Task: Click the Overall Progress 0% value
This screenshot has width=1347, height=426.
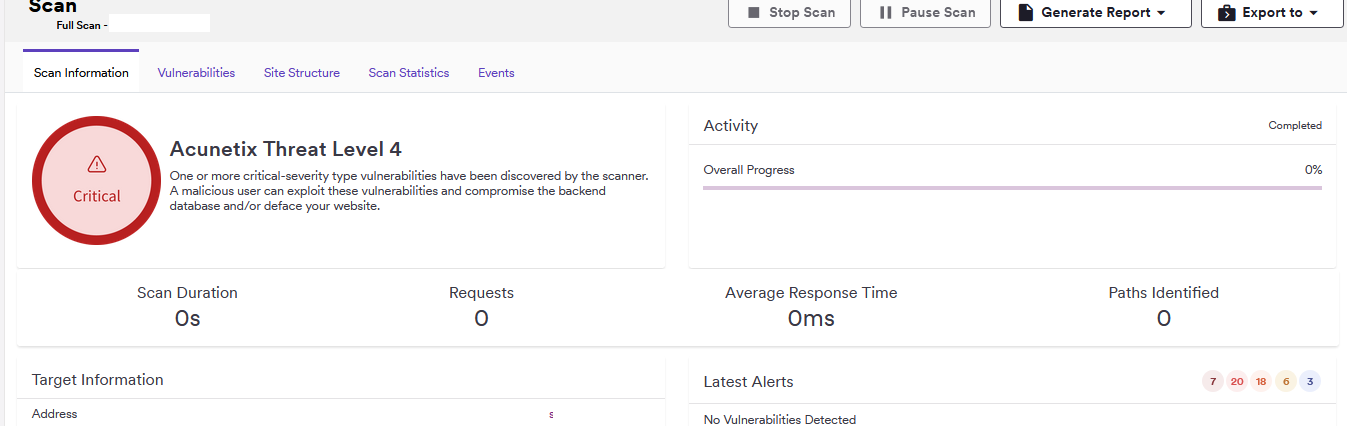Action: pyautogui.click(x=1313, y=170)
